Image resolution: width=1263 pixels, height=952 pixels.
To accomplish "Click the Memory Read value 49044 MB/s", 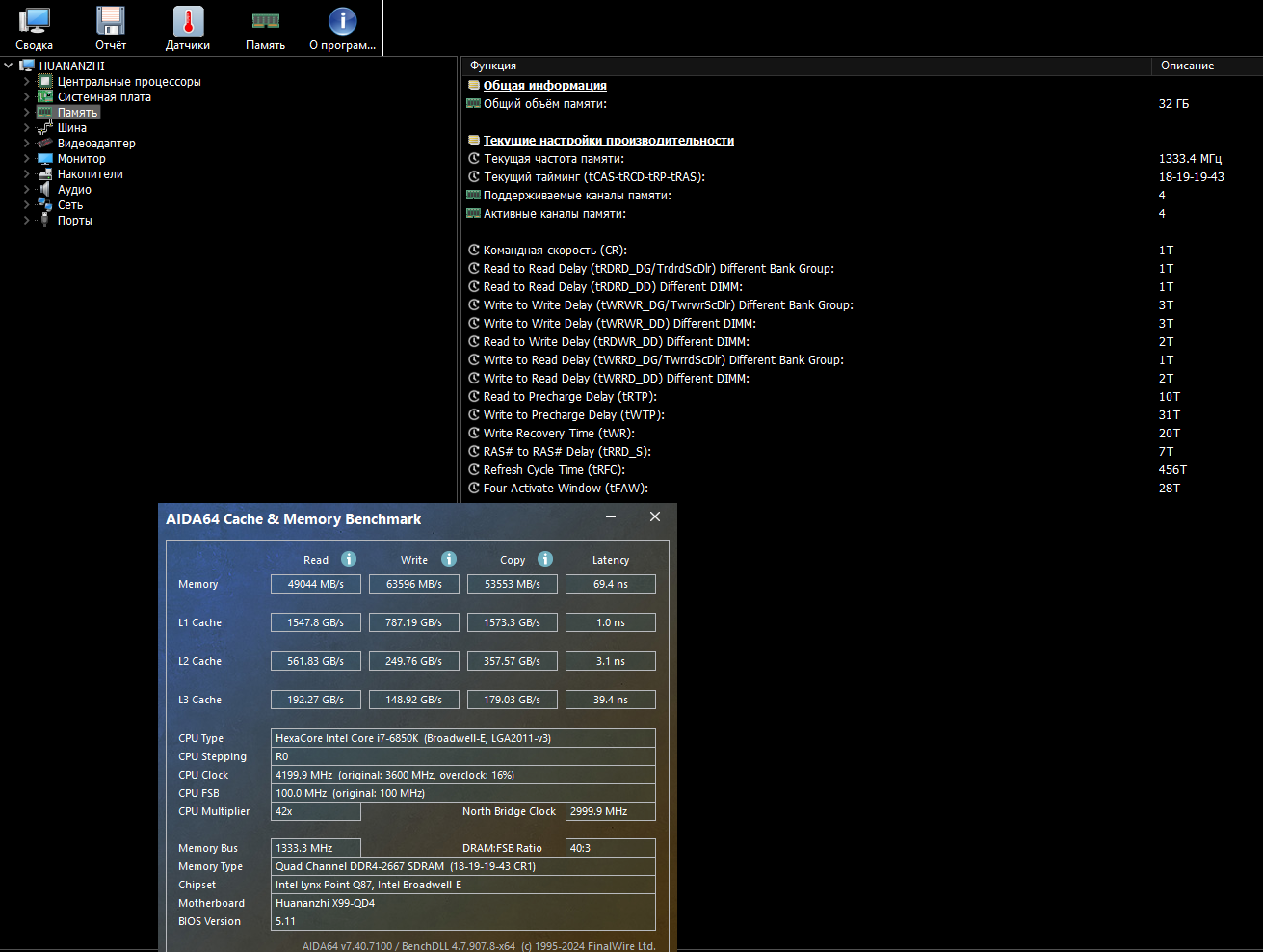I will [316, 584].
